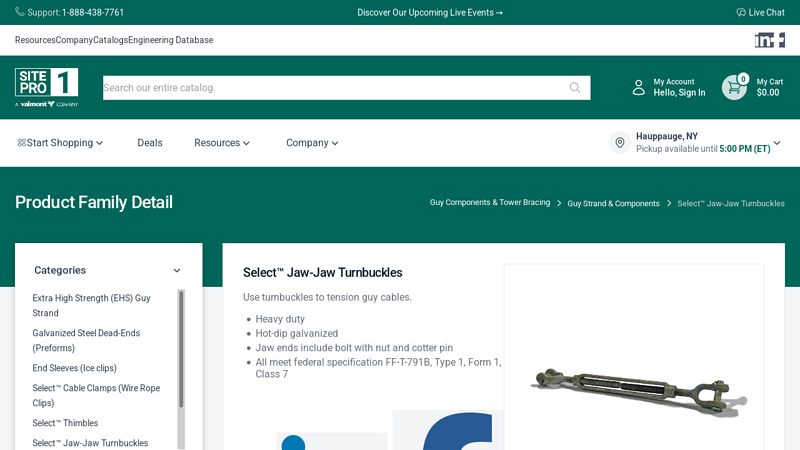Collapse the Categories panel chevron
The width and height of the screenshot is (800, 450).
pos(177,270)
